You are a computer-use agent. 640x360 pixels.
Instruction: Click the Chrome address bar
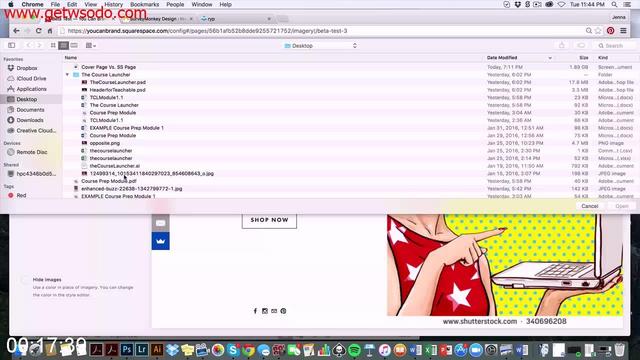[322, 31]
